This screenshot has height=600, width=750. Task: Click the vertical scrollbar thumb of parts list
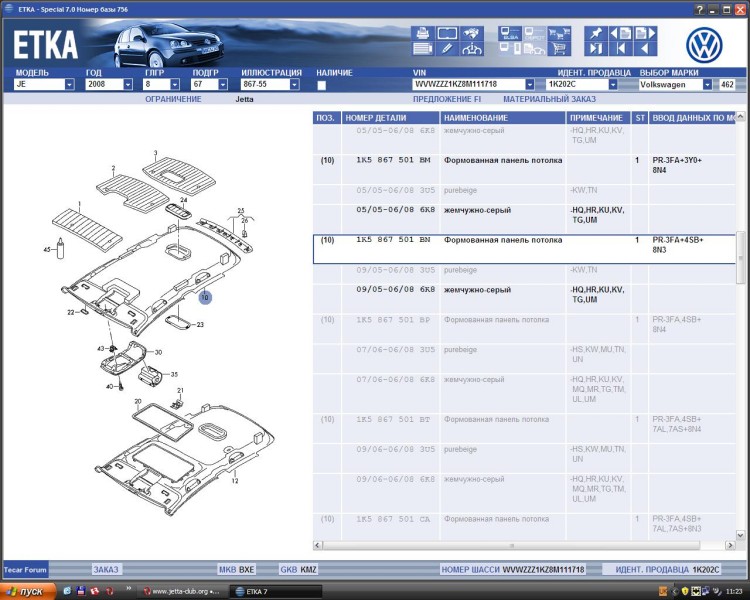[x=740, y=258]
